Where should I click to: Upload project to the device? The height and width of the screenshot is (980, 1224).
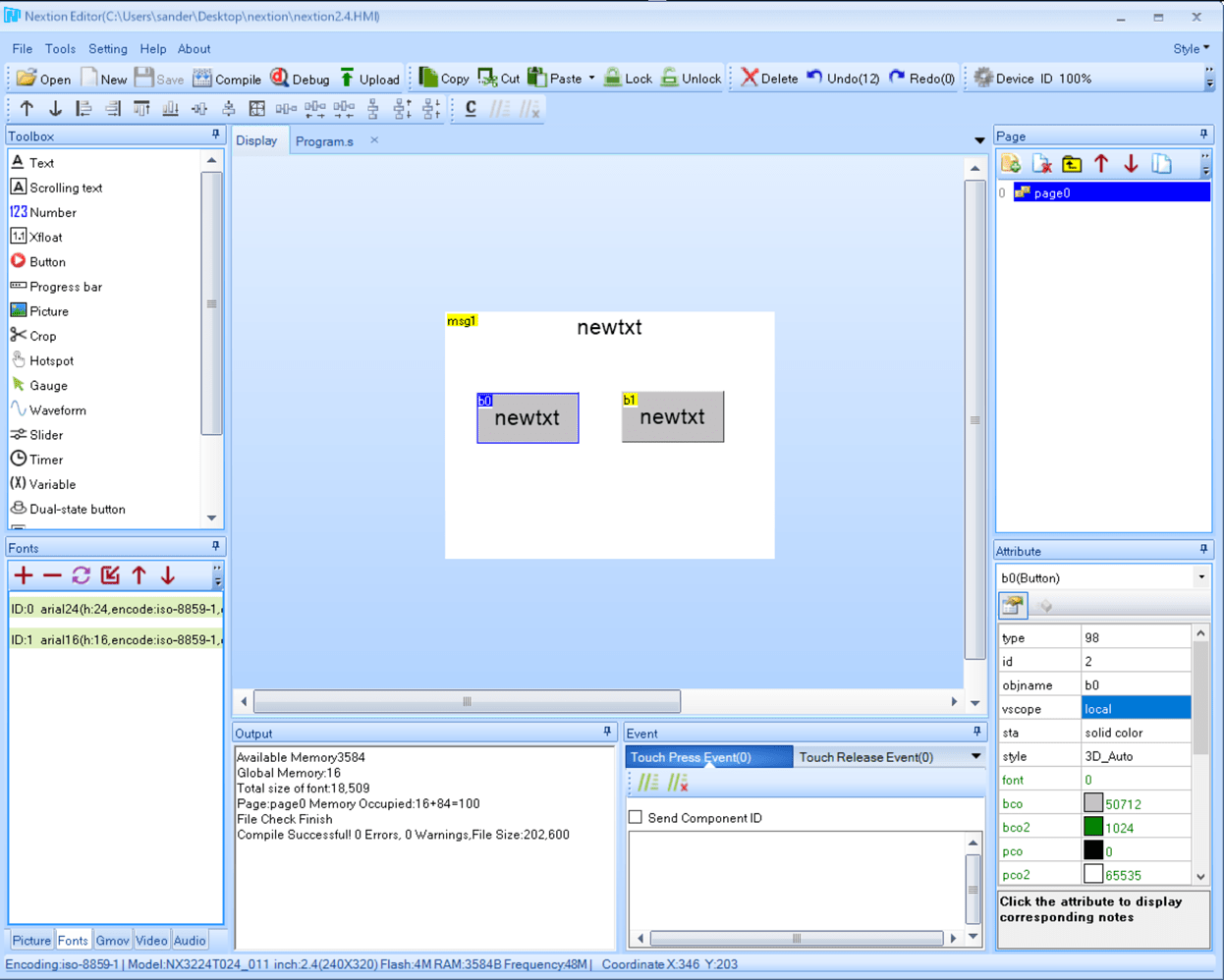click(x=369, y=79)
